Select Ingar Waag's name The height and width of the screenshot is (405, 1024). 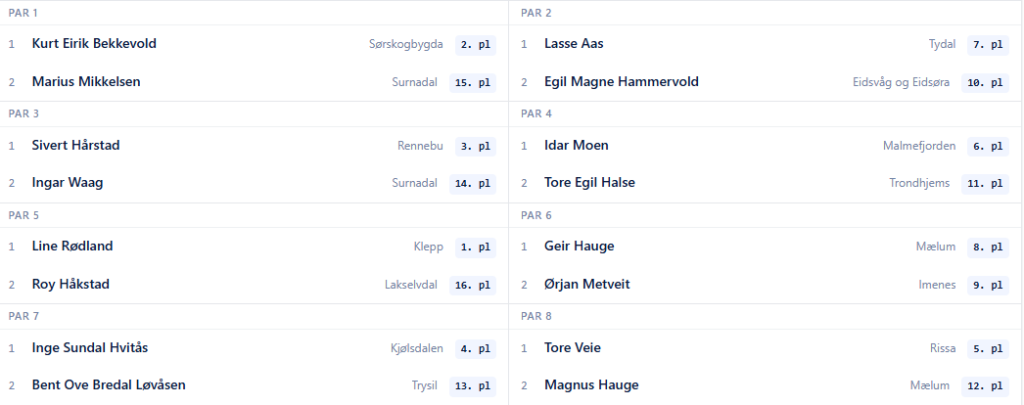click(x=67, y=183)
